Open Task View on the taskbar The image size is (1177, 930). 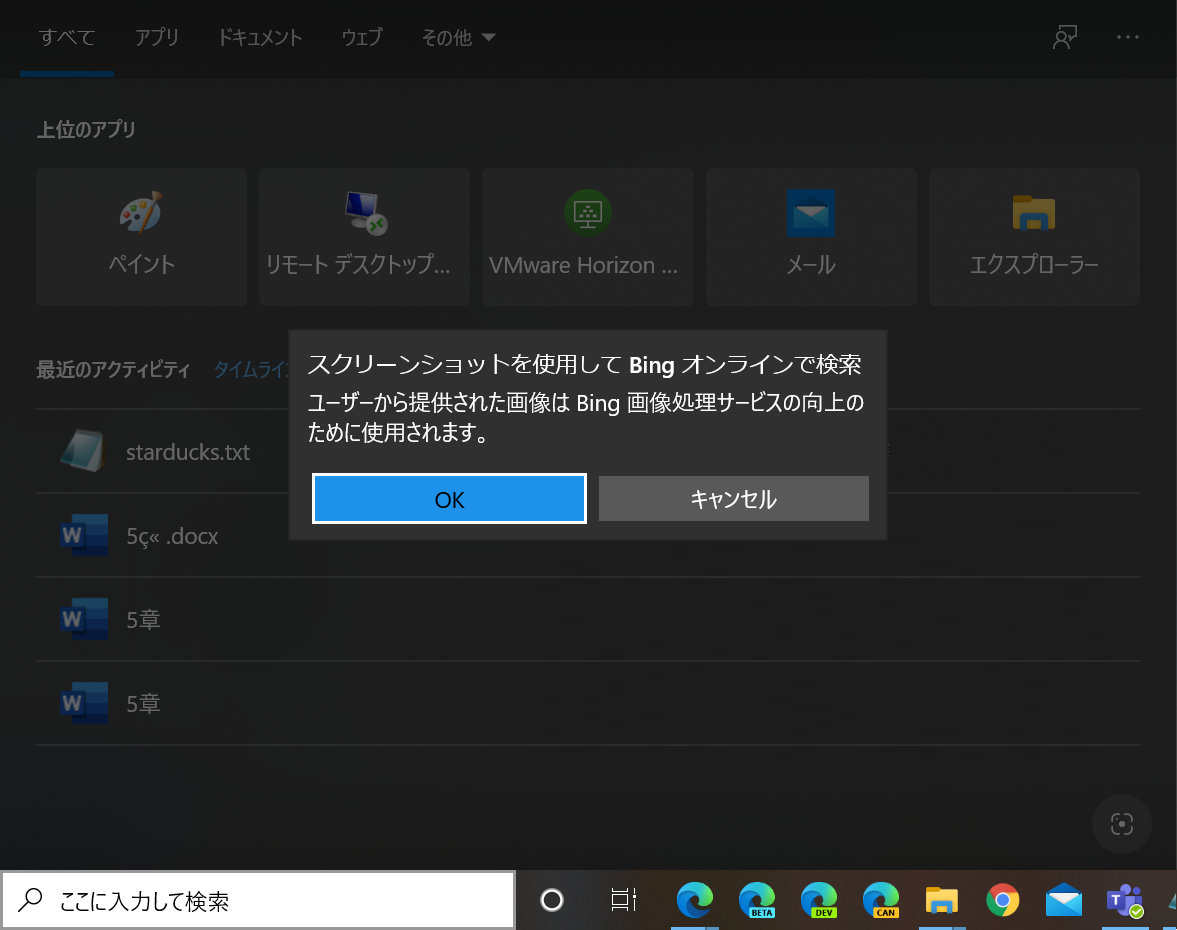(x=623, y=899)
